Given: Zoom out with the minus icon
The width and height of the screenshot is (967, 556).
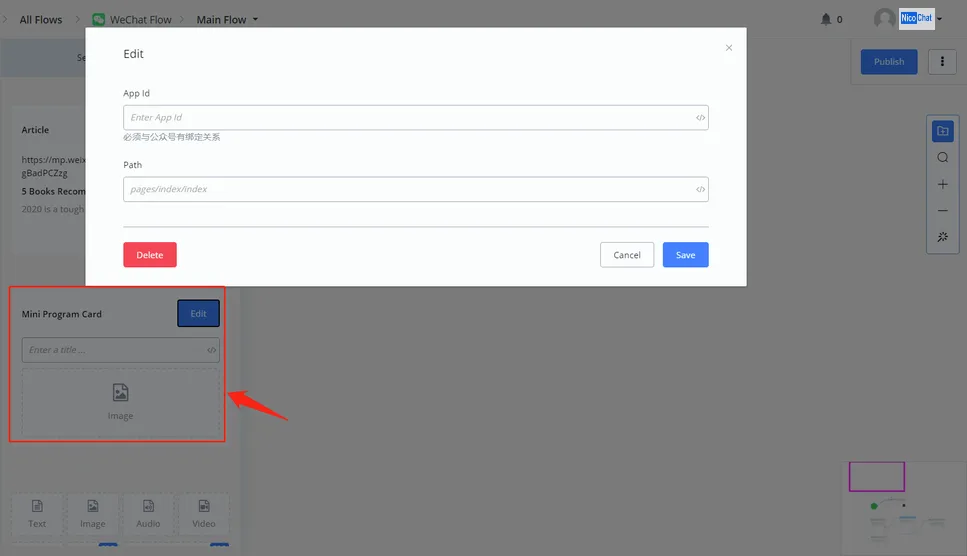Looking at the screenshot, I should coord(942,211).
